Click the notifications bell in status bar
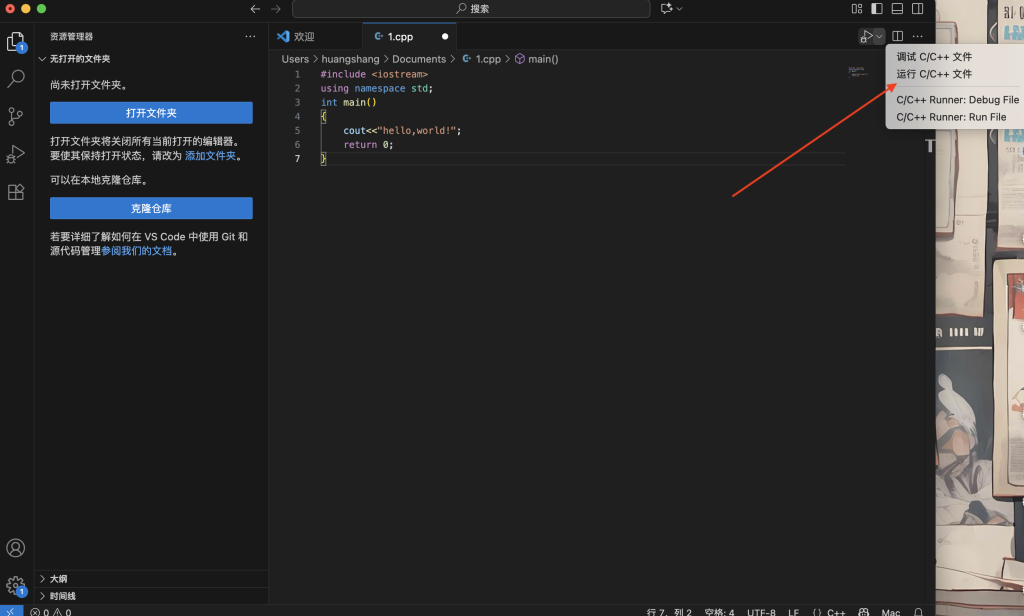The height and width of the screenshot is (616, 1024). [918, 611]
